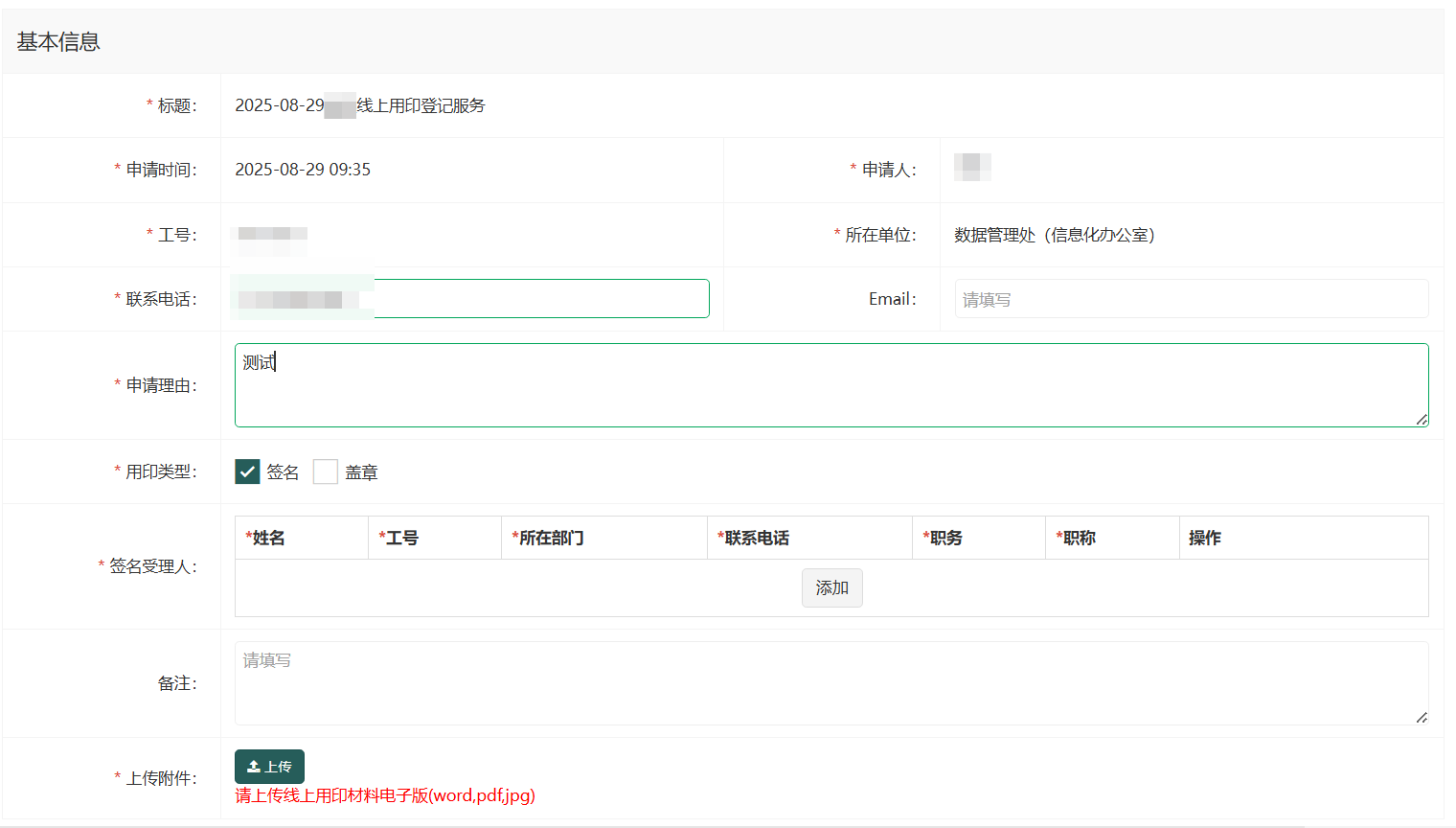Focus the Email input field
Screen dimensions: 1456x828
tap(1191, 299)
